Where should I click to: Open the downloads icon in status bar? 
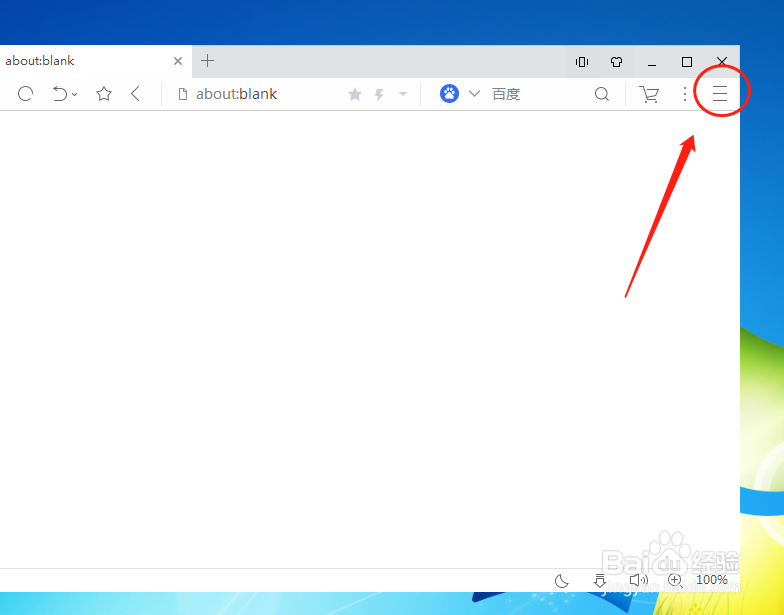(600, 580)
